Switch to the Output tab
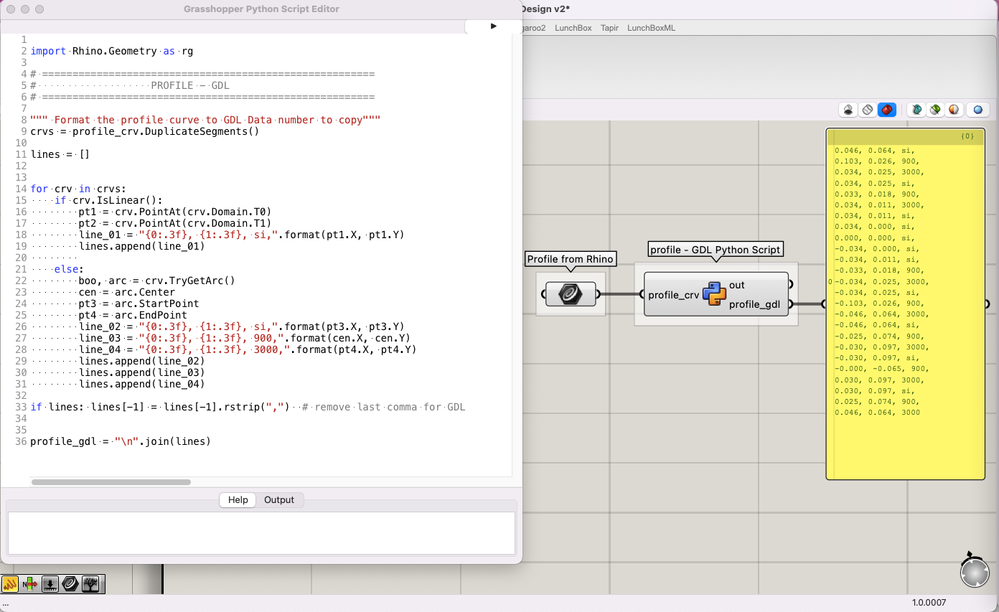 pyautogui.click(x=279, y=500)
